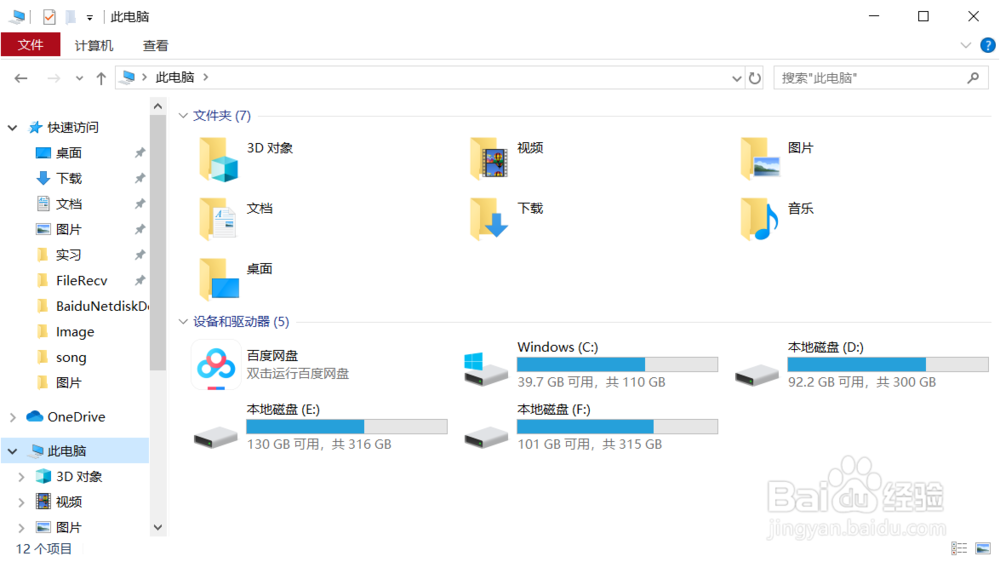Open the 音乐 music folder icon

[x=759, y=219]
